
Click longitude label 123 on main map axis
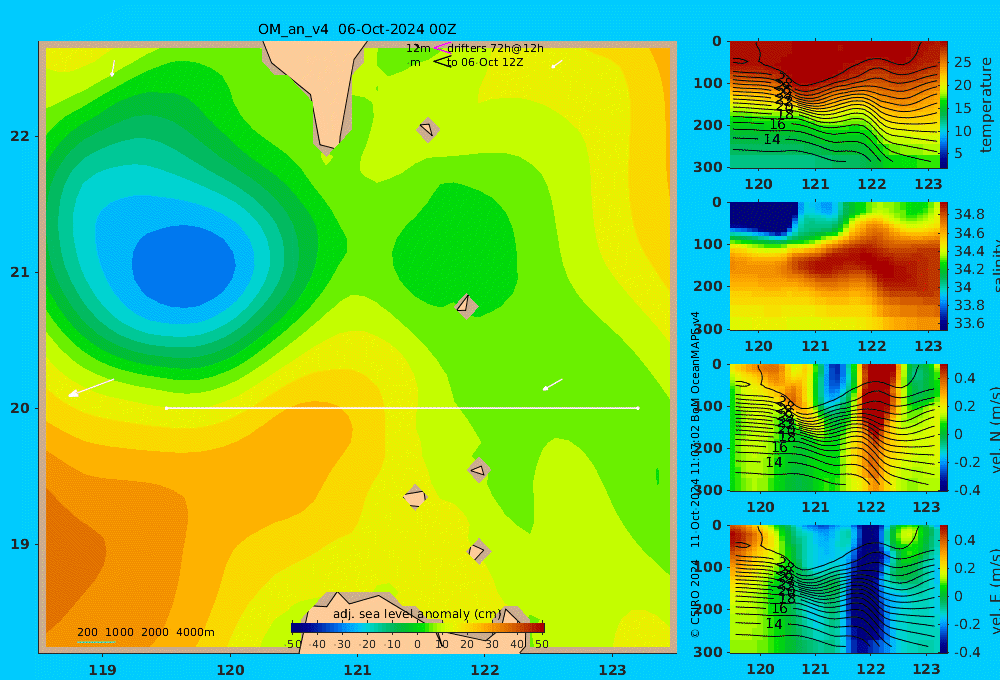[612, 670]
